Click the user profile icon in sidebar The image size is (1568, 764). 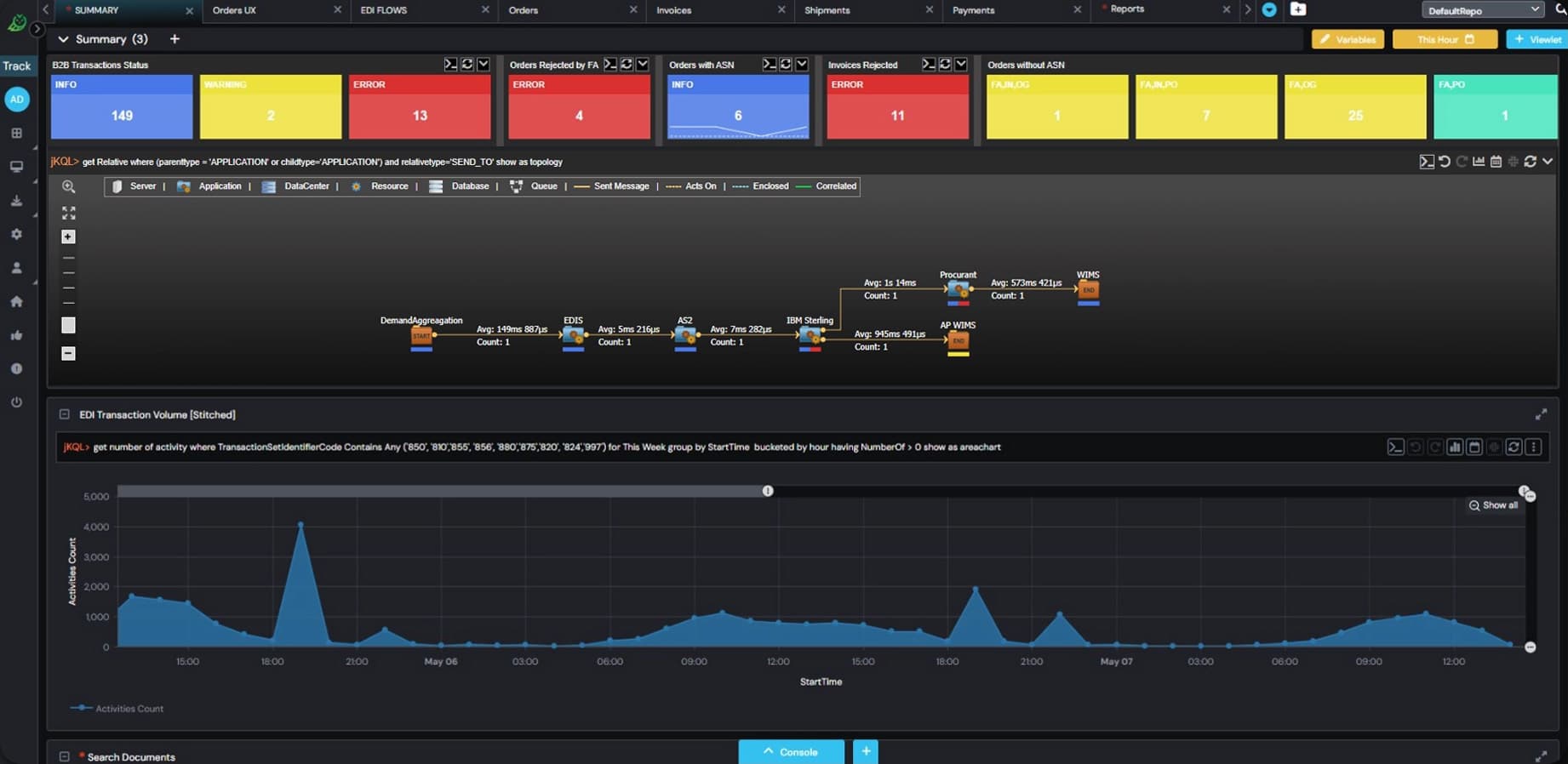coord(16,267)
